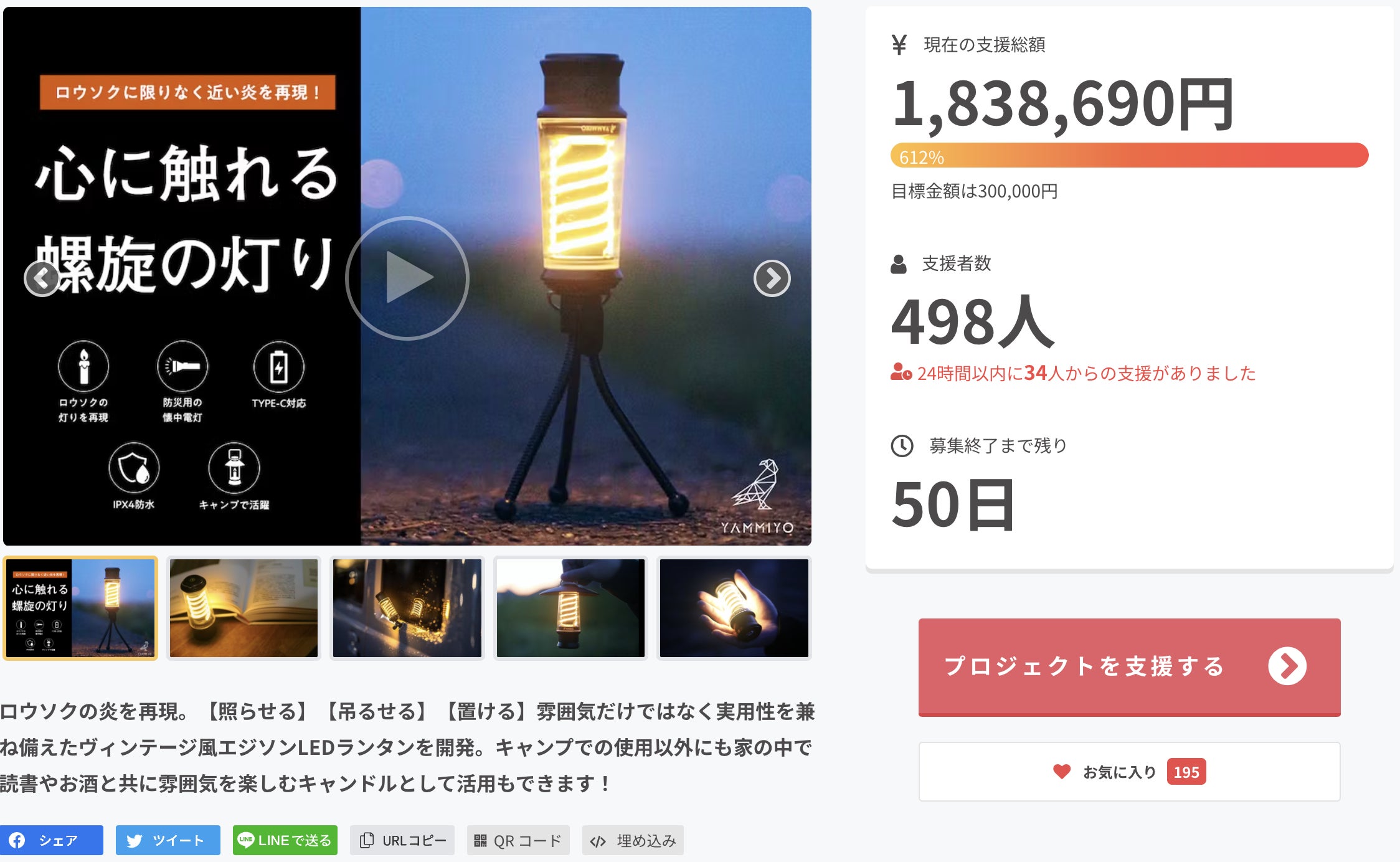Select the lantern beside open book thumbnail
This screenshot has width=1400, height=862.
point(244,608)
